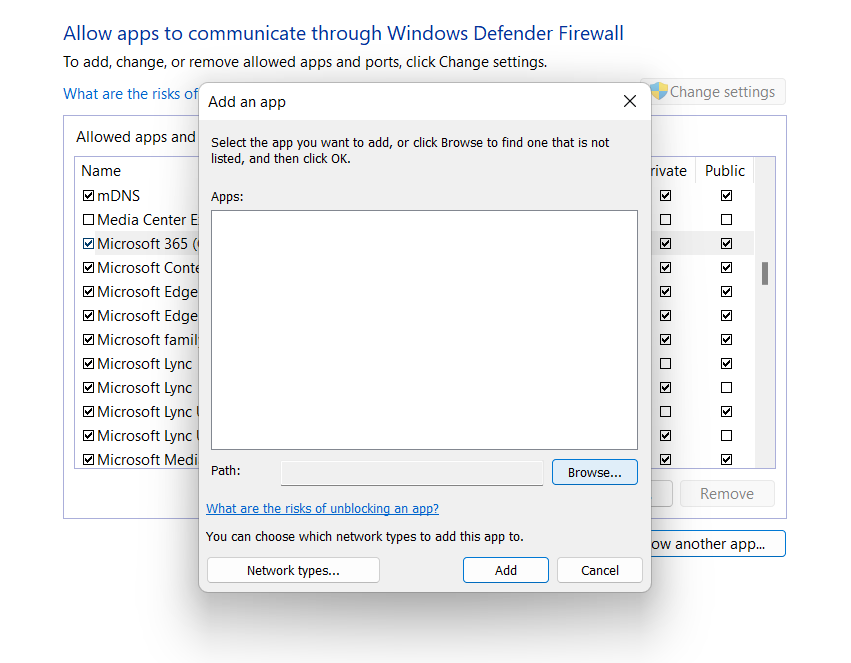
Task: Click the Browse... button
Action: point(594,472)
